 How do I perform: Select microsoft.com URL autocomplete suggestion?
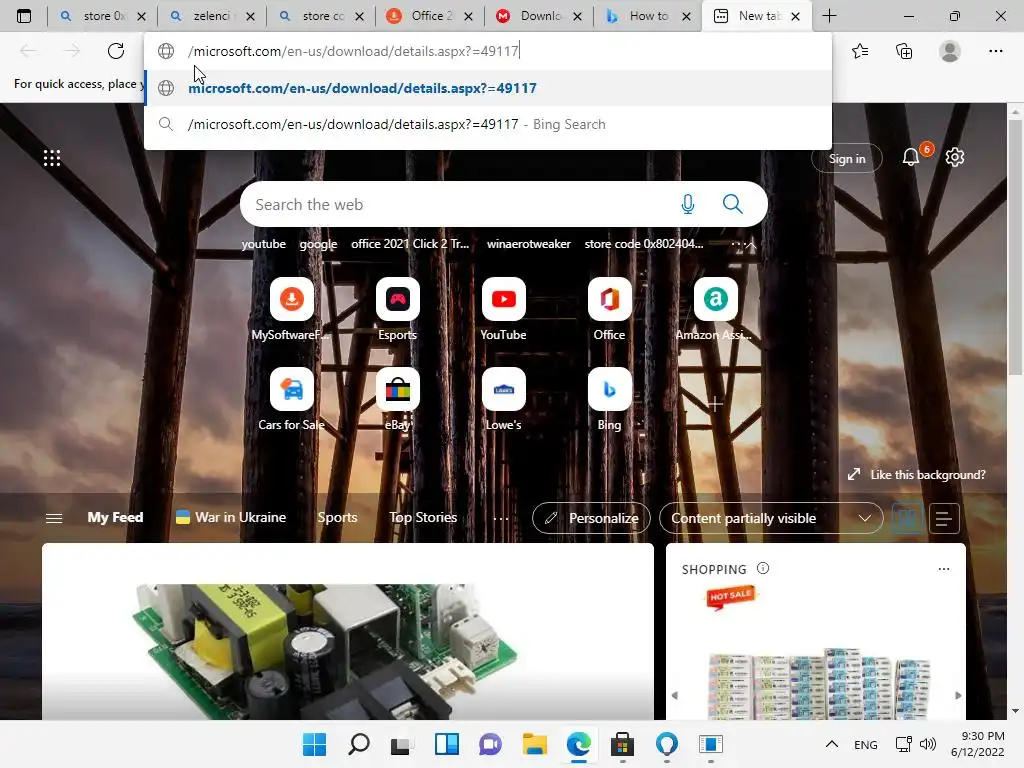click(x=488, y=88)
